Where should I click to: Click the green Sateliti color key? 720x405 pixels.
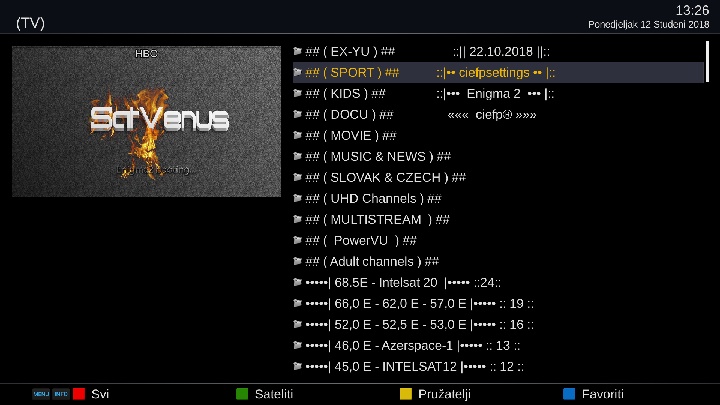click(242, 394)
